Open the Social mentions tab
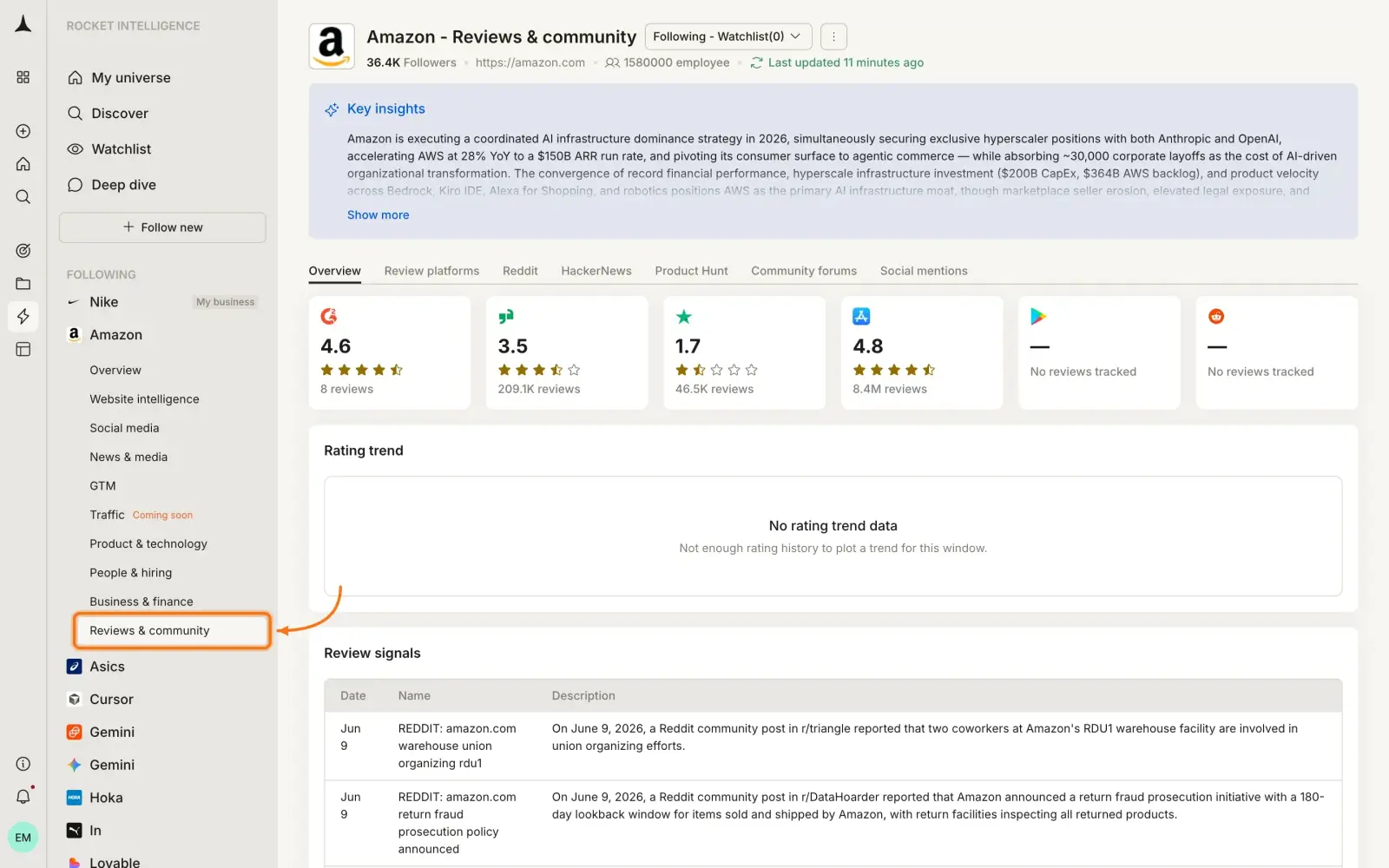 [924, 271]
